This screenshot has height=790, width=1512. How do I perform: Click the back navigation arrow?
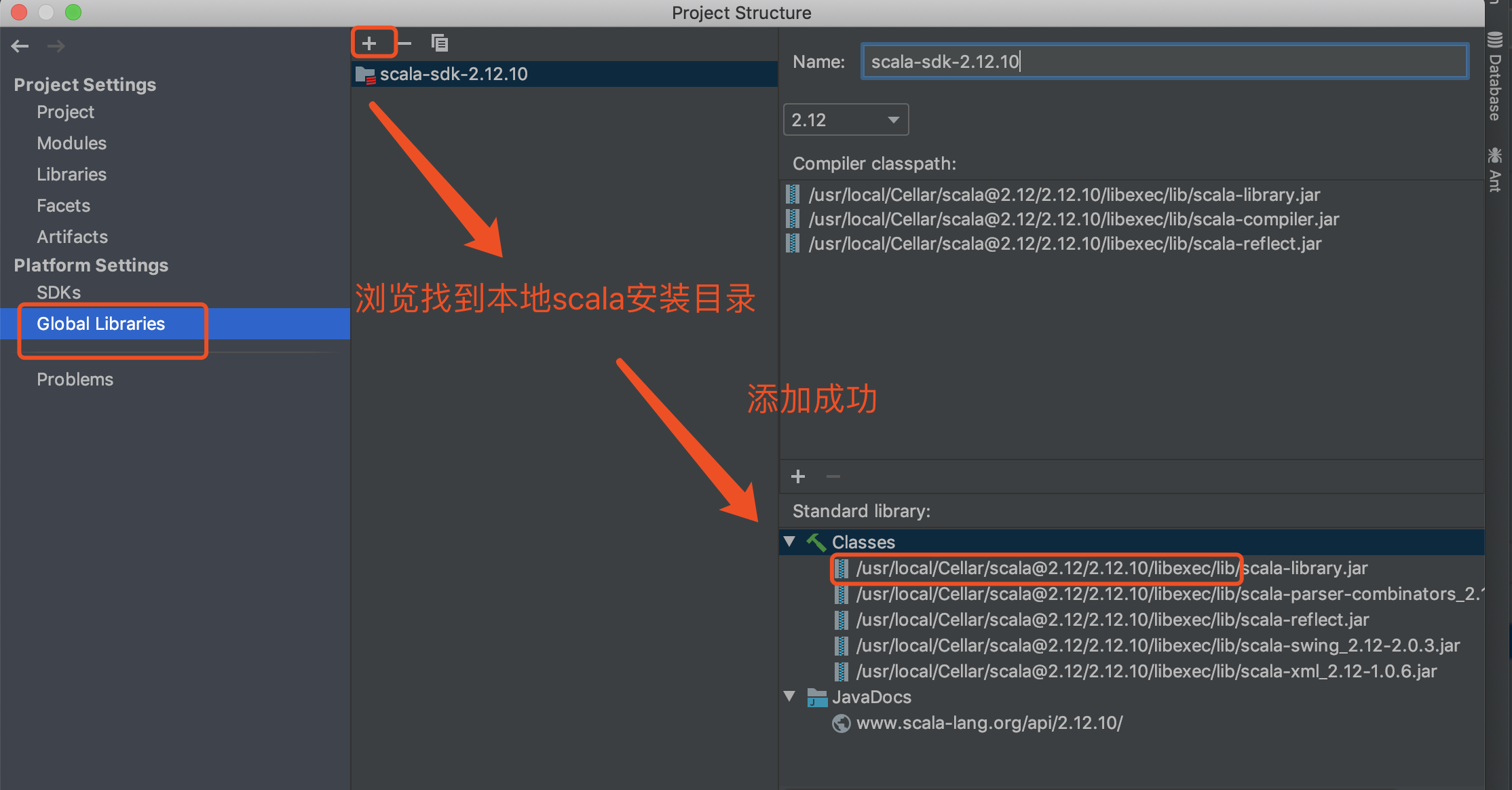20,46
